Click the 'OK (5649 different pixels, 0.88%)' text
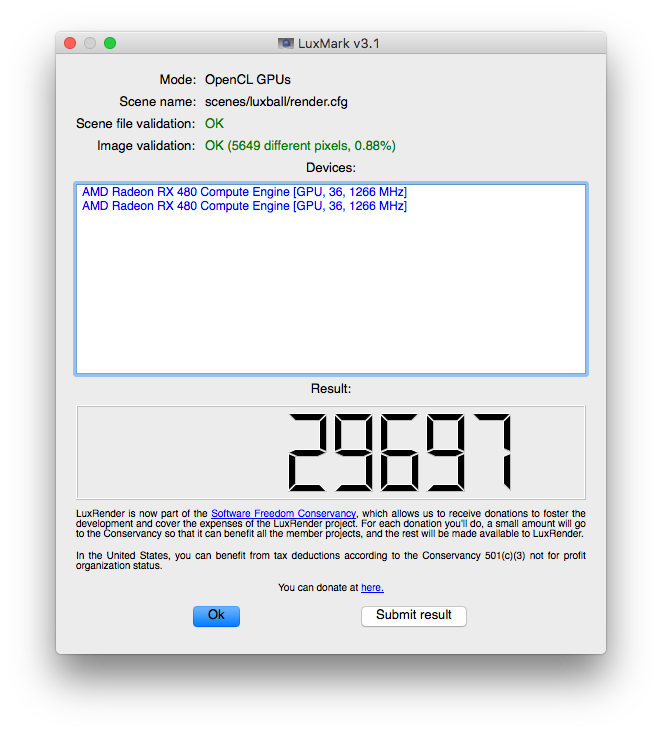The height and width of the screenshot is (734, 662). point(300,146)
